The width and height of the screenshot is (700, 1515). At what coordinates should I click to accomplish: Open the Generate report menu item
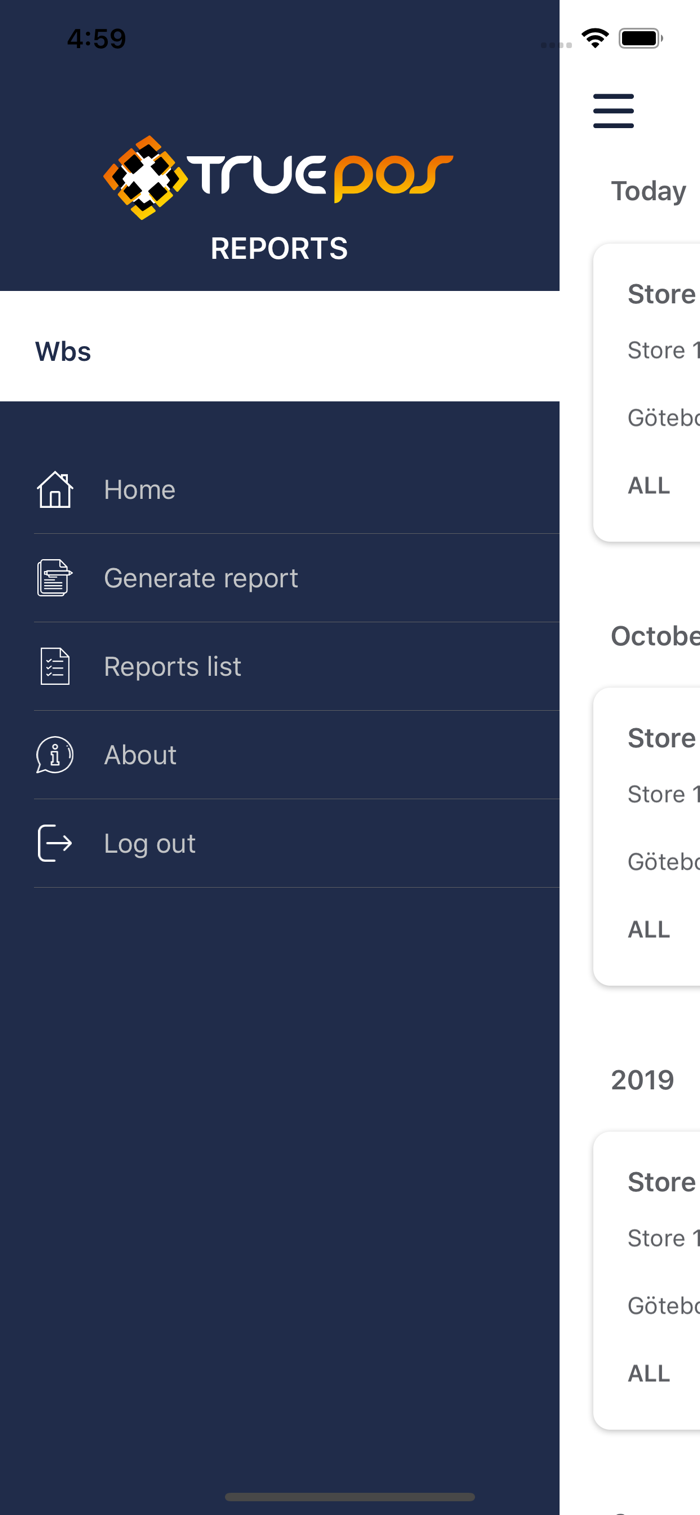(297, 578)
